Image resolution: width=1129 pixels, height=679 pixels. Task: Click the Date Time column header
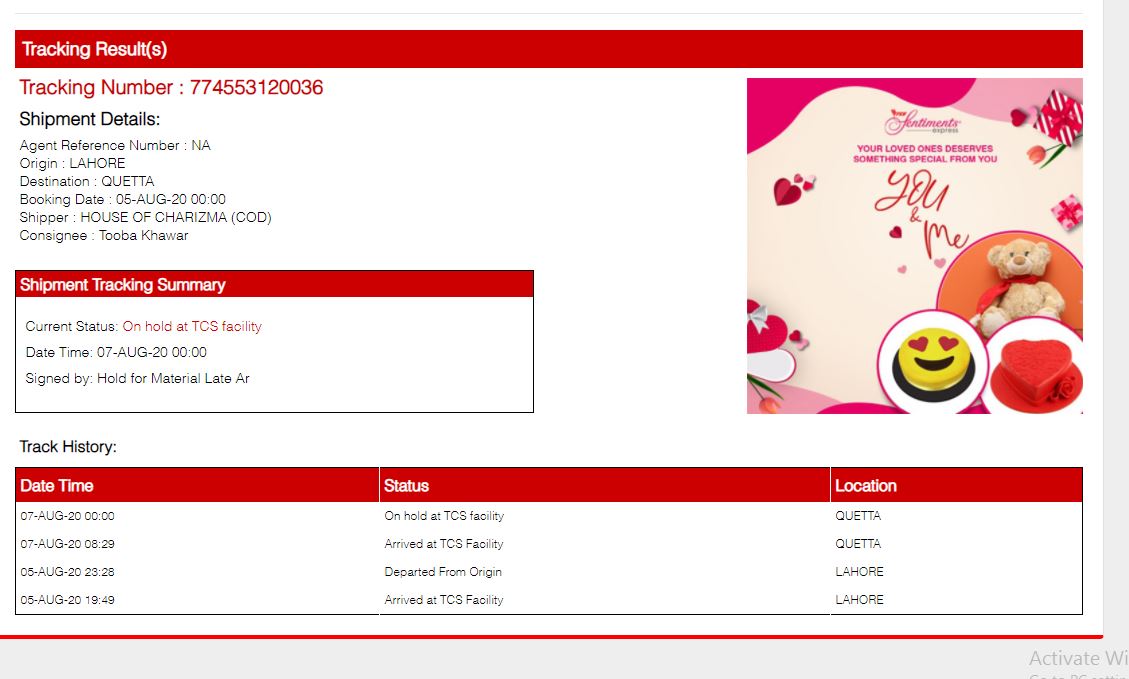pyautogui.click(x=197, y=485)
